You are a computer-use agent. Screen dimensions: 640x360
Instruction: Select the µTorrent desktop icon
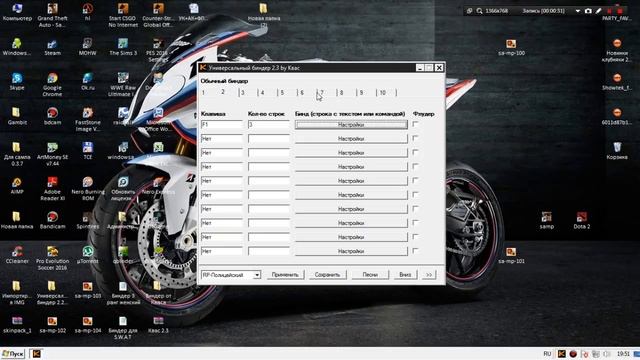coord(87,255)
